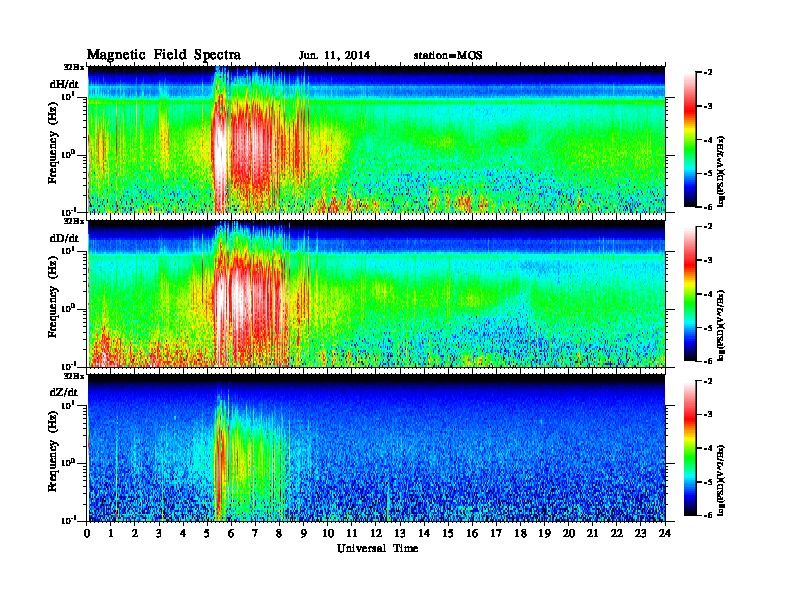The height and width of the screenshot is (612, 792).
Task: Click the hour 23 time-axis tick label
Action: point(640,533)
